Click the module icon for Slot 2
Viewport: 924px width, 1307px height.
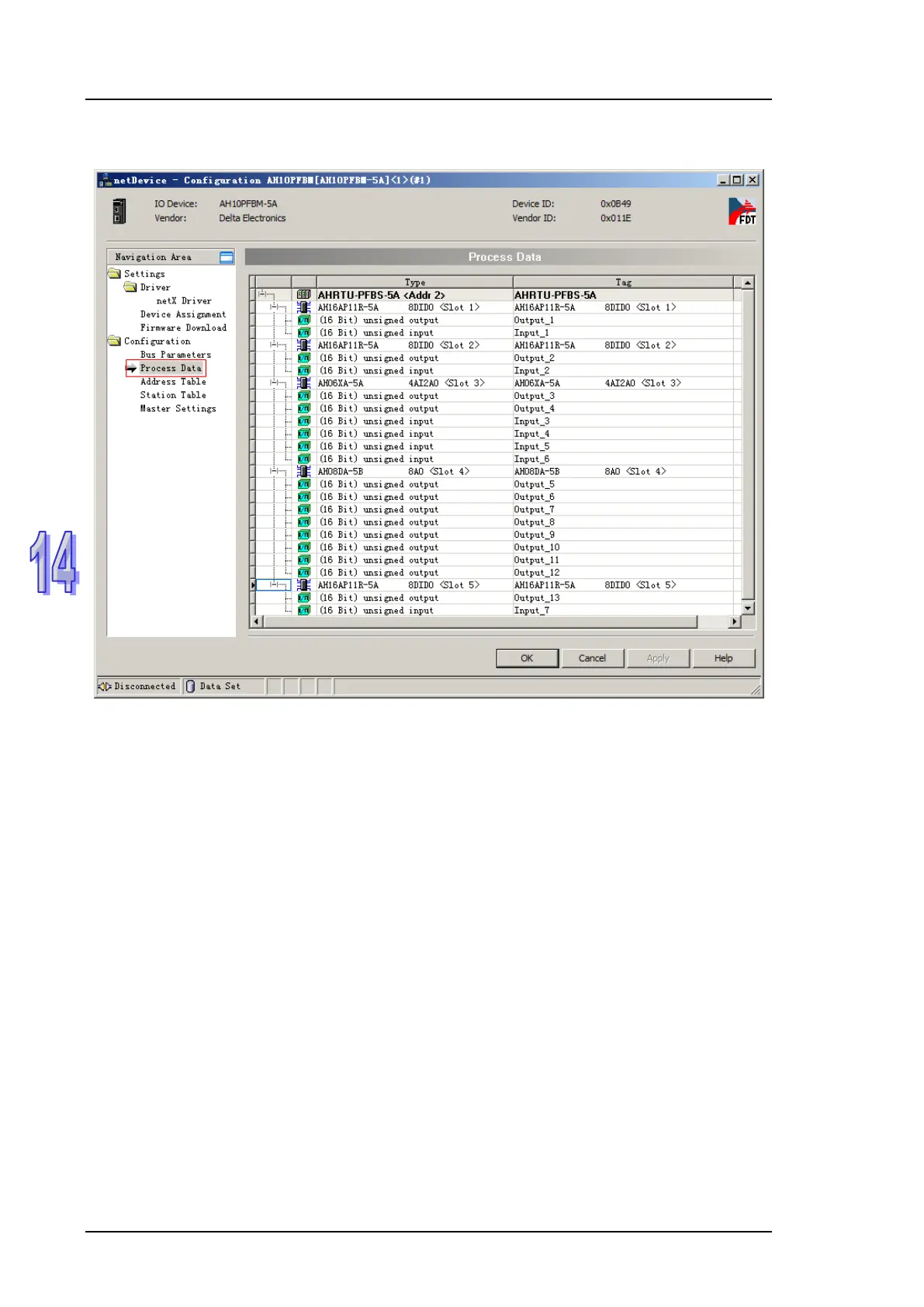pos(304,345)
